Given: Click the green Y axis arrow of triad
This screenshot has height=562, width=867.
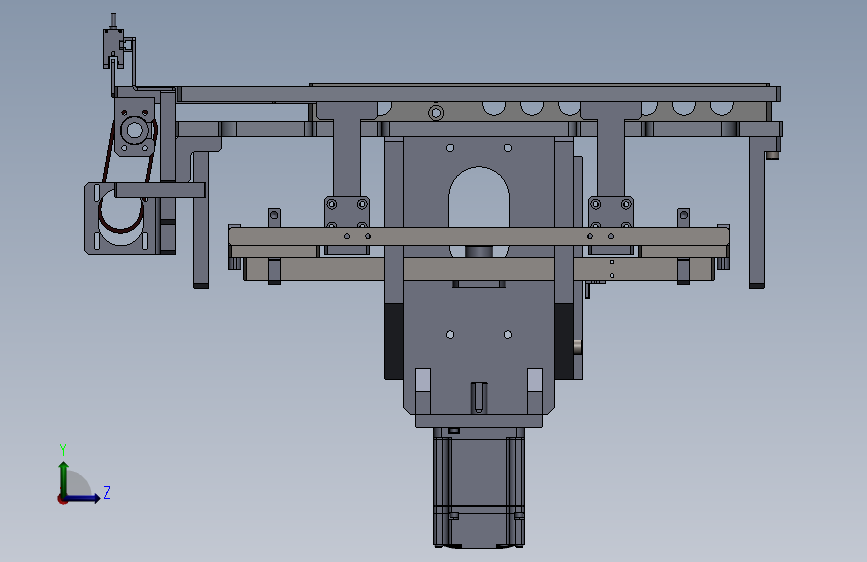Looking at the screenshot, I should pos(64,478).
